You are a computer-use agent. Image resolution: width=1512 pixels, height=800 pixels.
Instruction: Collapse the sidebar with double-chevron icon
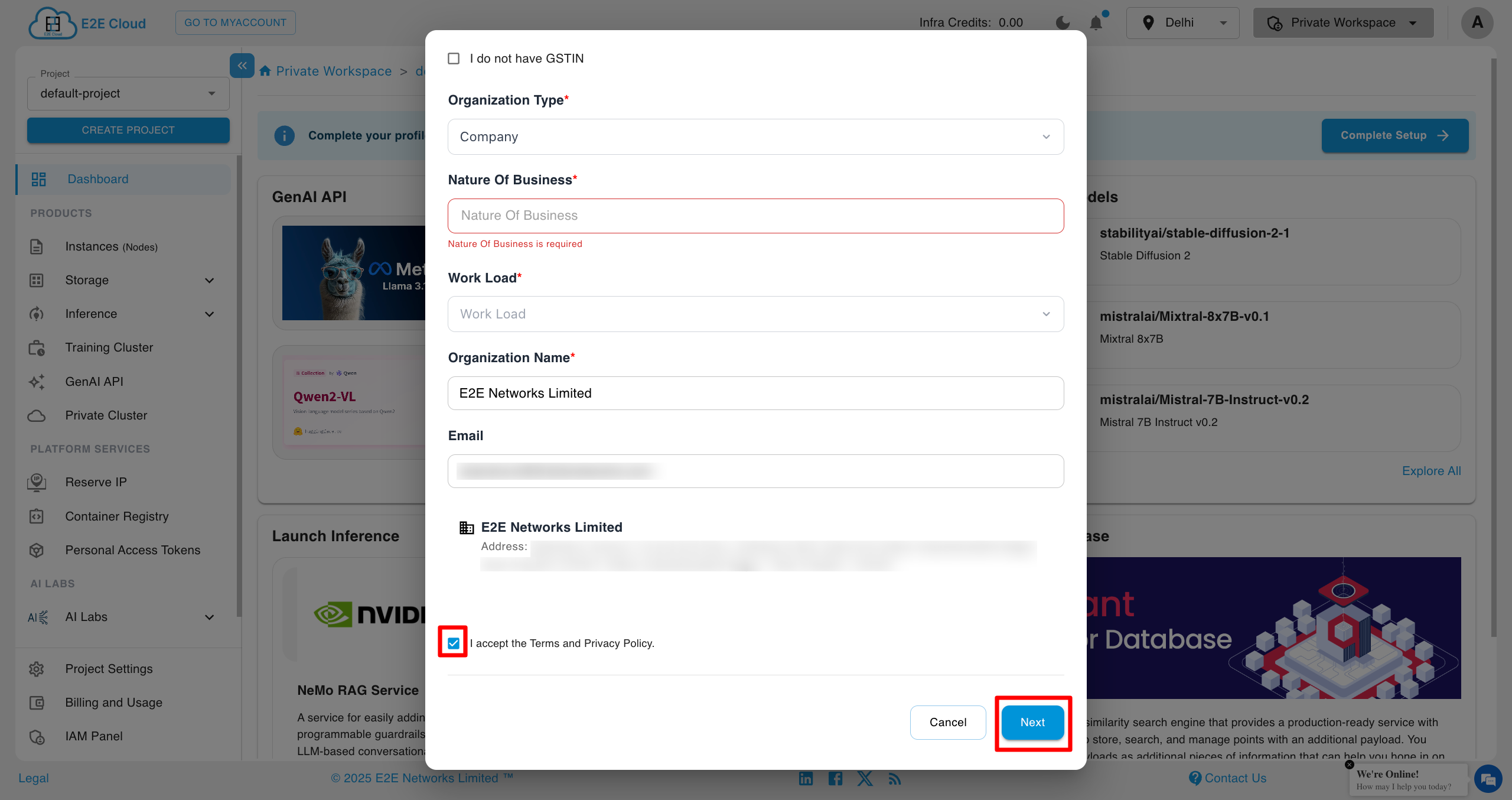[242, 66]
